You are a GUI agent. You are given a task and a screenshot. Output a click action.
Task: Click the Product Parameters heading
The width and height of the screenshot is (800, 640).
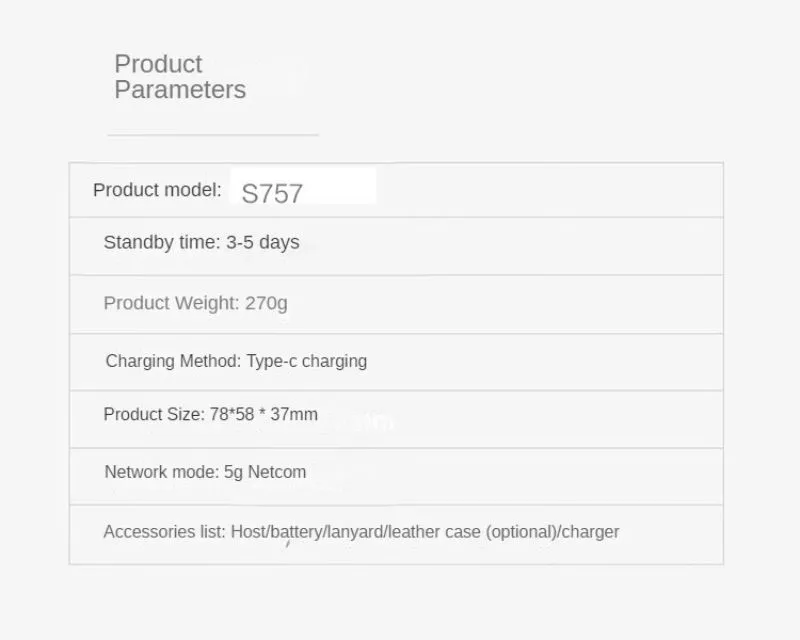tap(180, 77)
